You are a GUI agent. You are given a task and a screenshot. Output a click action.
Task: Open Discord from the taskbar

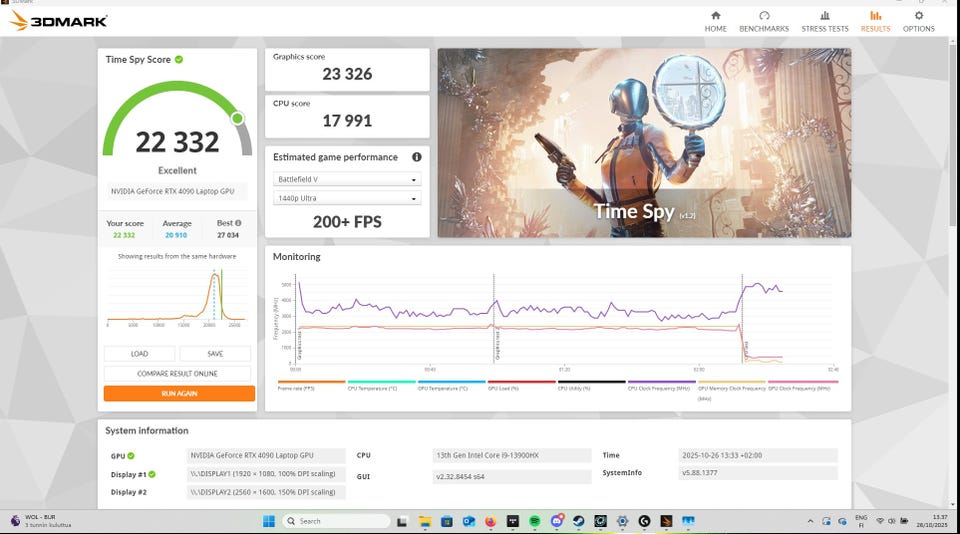click(557, 521)
